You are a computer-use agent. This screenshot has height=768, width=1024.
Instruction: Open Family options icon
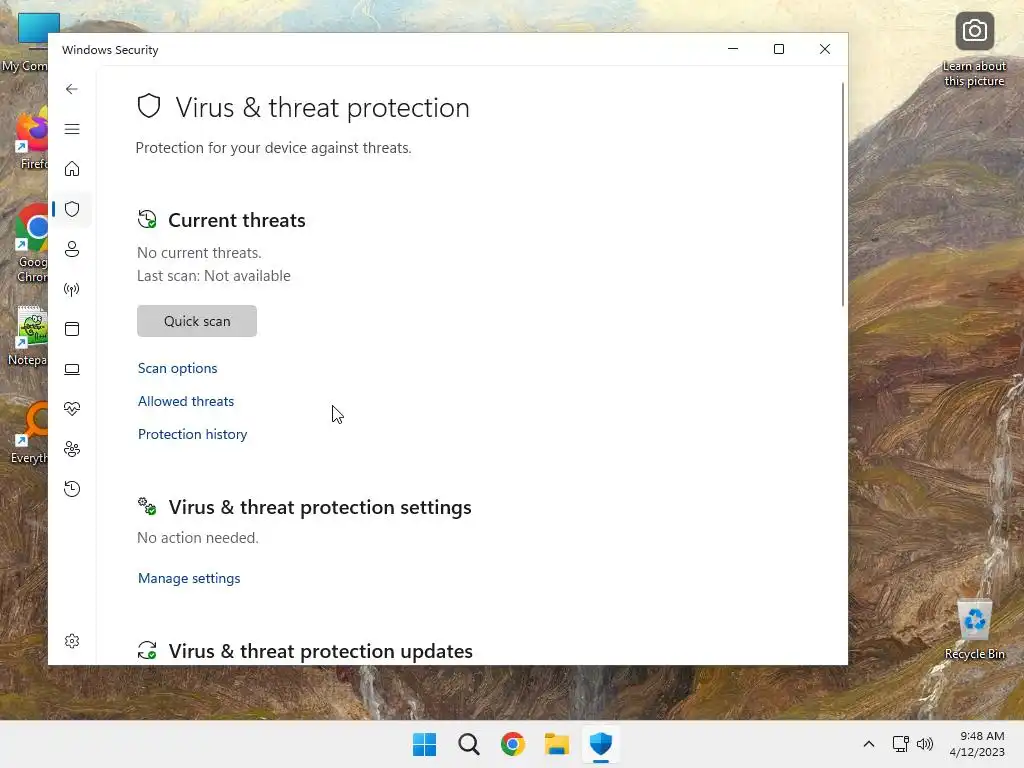point(72,449)
